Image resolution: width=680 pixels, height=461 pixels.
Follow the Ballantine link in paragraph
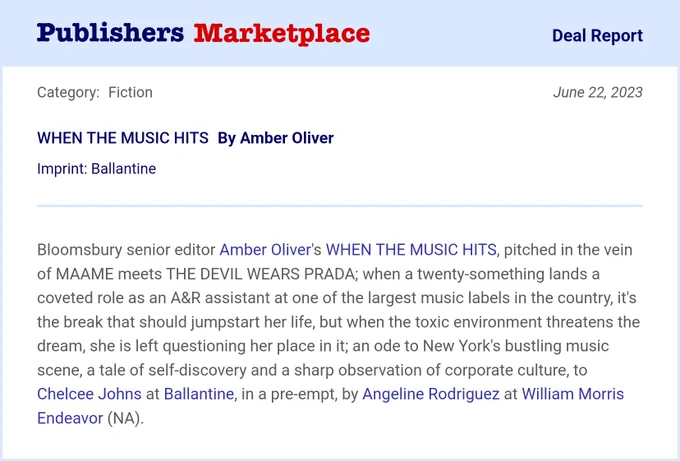point(199,394)
